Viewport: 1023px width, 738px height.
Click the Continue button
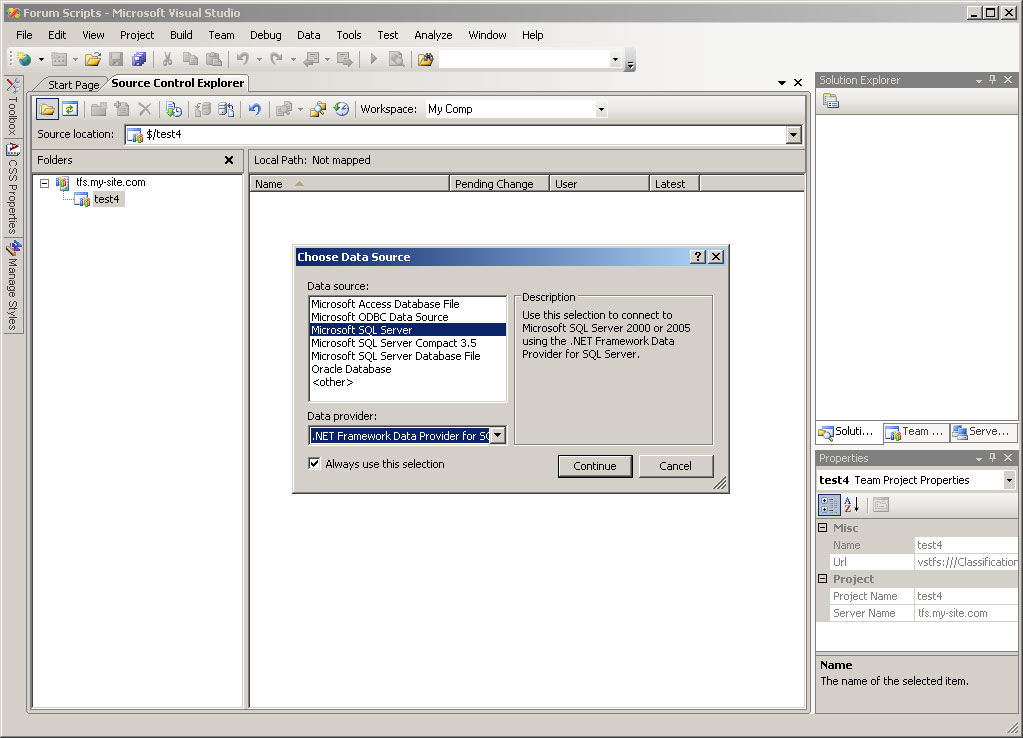595,466
